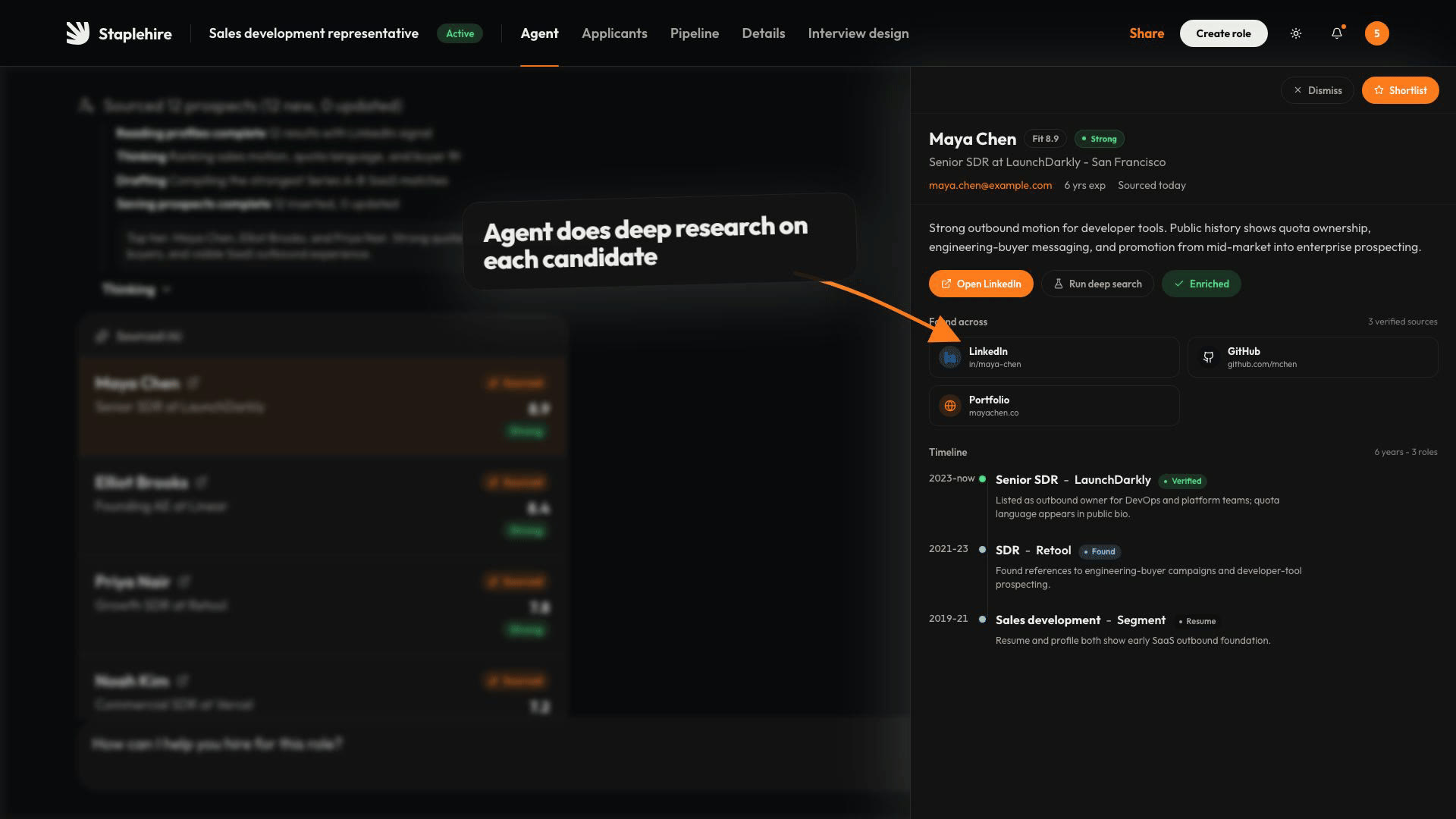Click the Found badge on Retool role
This screenshot has width=1456, height=819.
[x=1100, y=551]
